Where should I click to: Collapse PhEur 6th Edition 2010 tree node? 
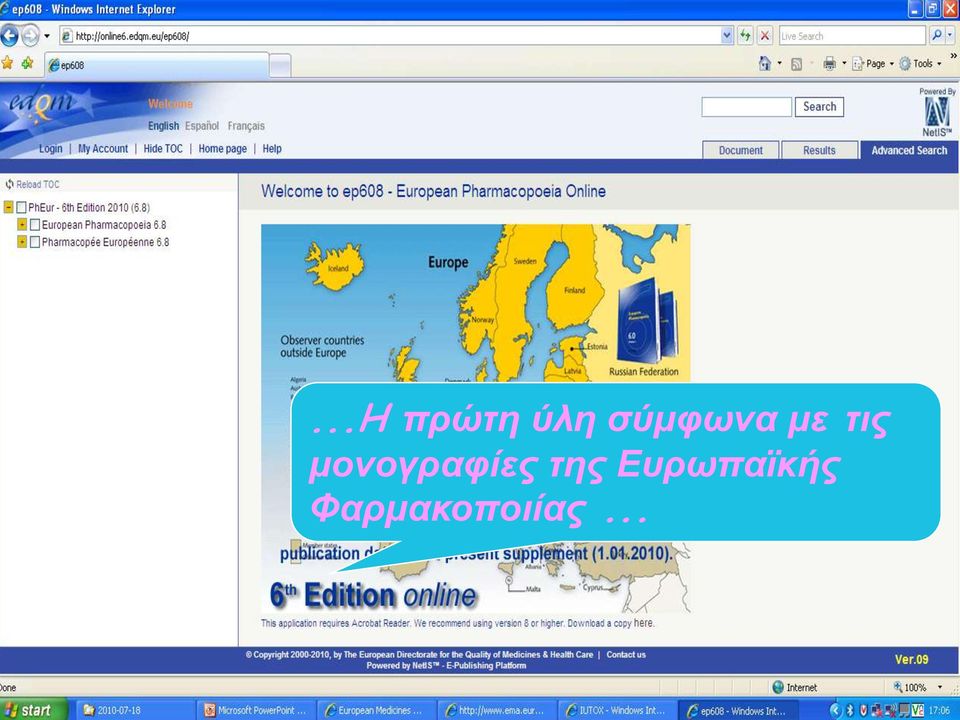coord(9,207)
